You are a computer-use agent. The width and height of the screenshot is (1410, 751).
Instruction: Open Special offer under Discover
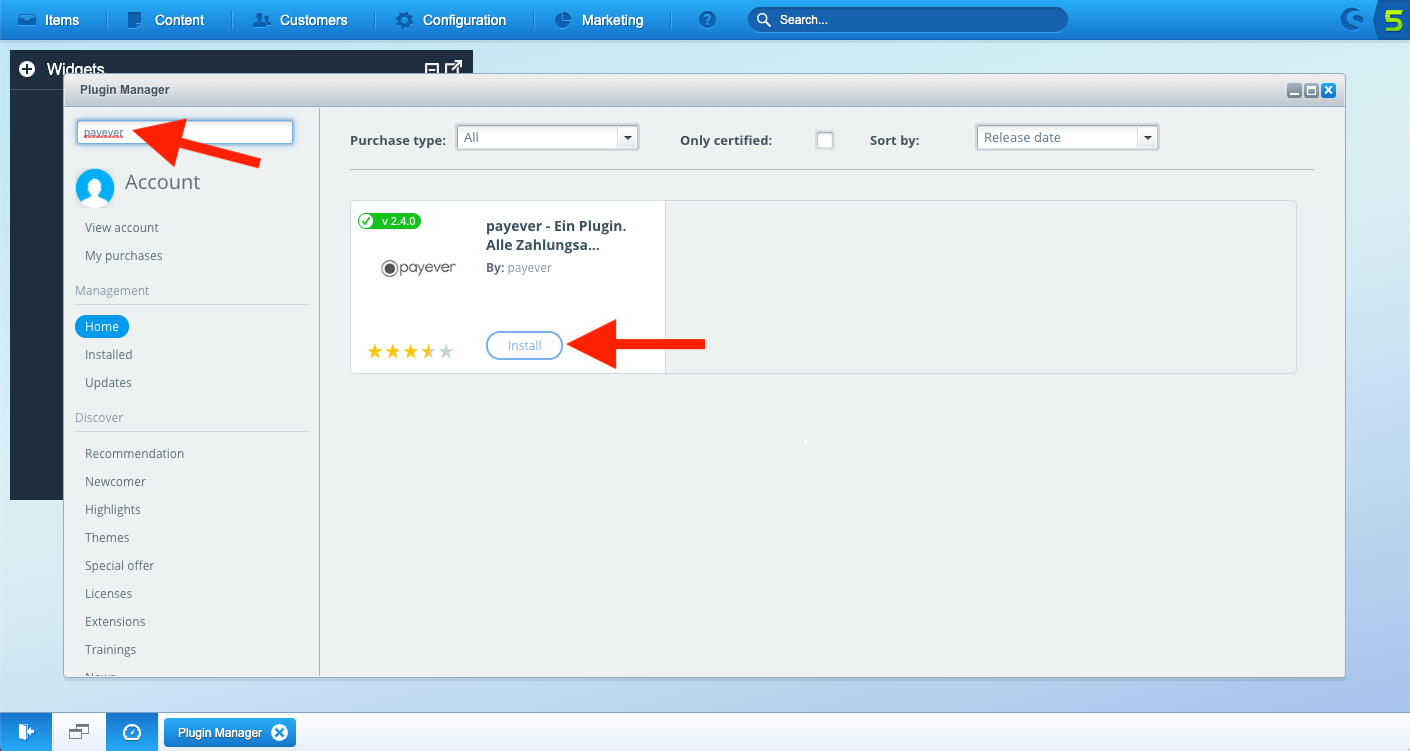(x=120, y=566)
